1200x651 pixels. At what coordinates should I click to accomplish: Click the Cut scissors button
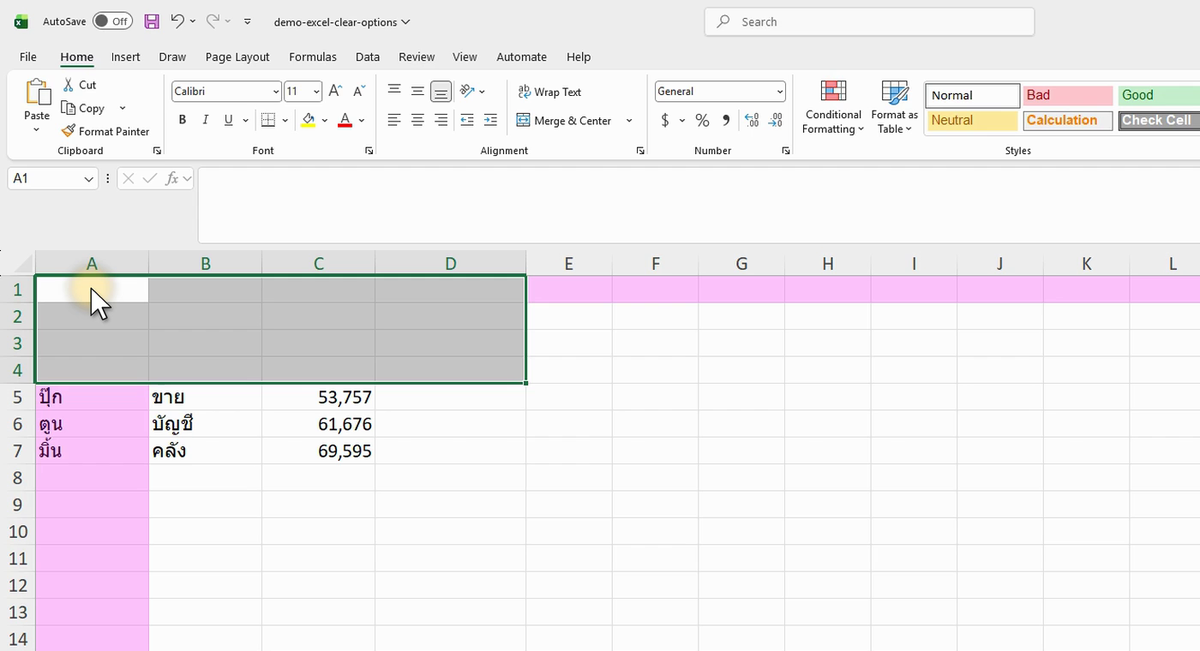(x=79, y=85)
